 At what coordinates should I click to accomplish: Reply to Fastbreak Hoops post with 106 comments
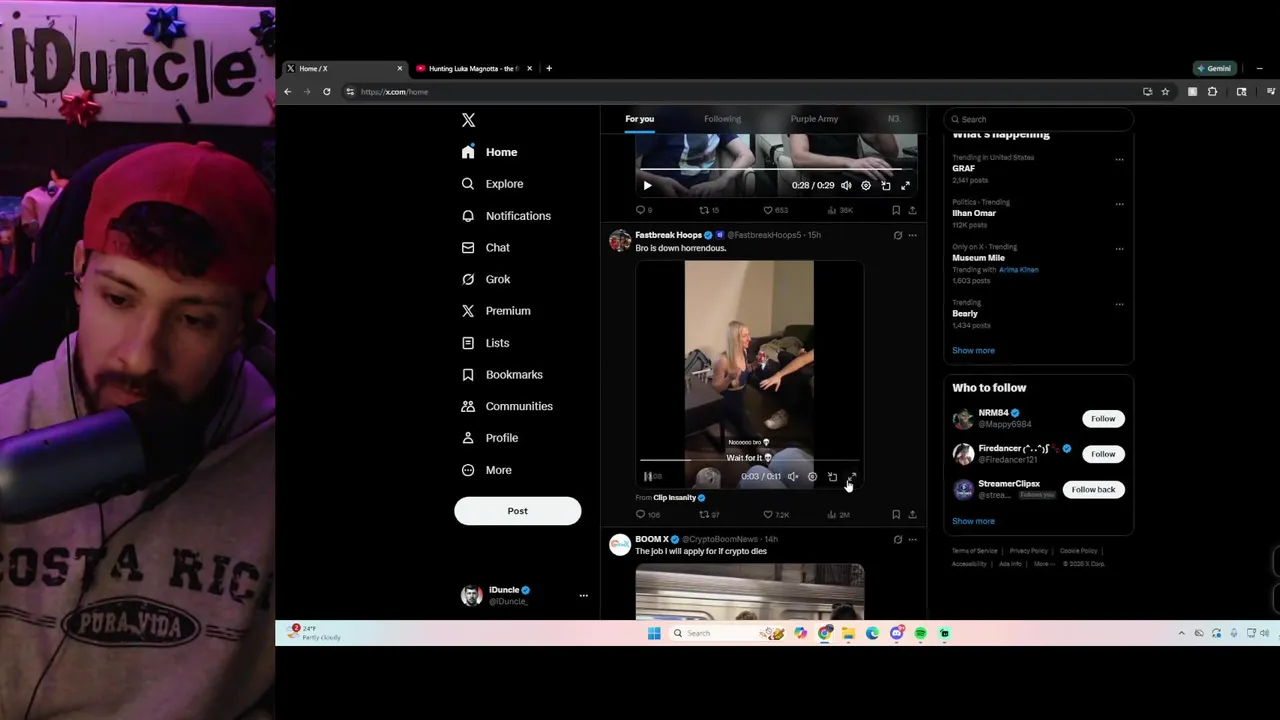click(648, 515)
